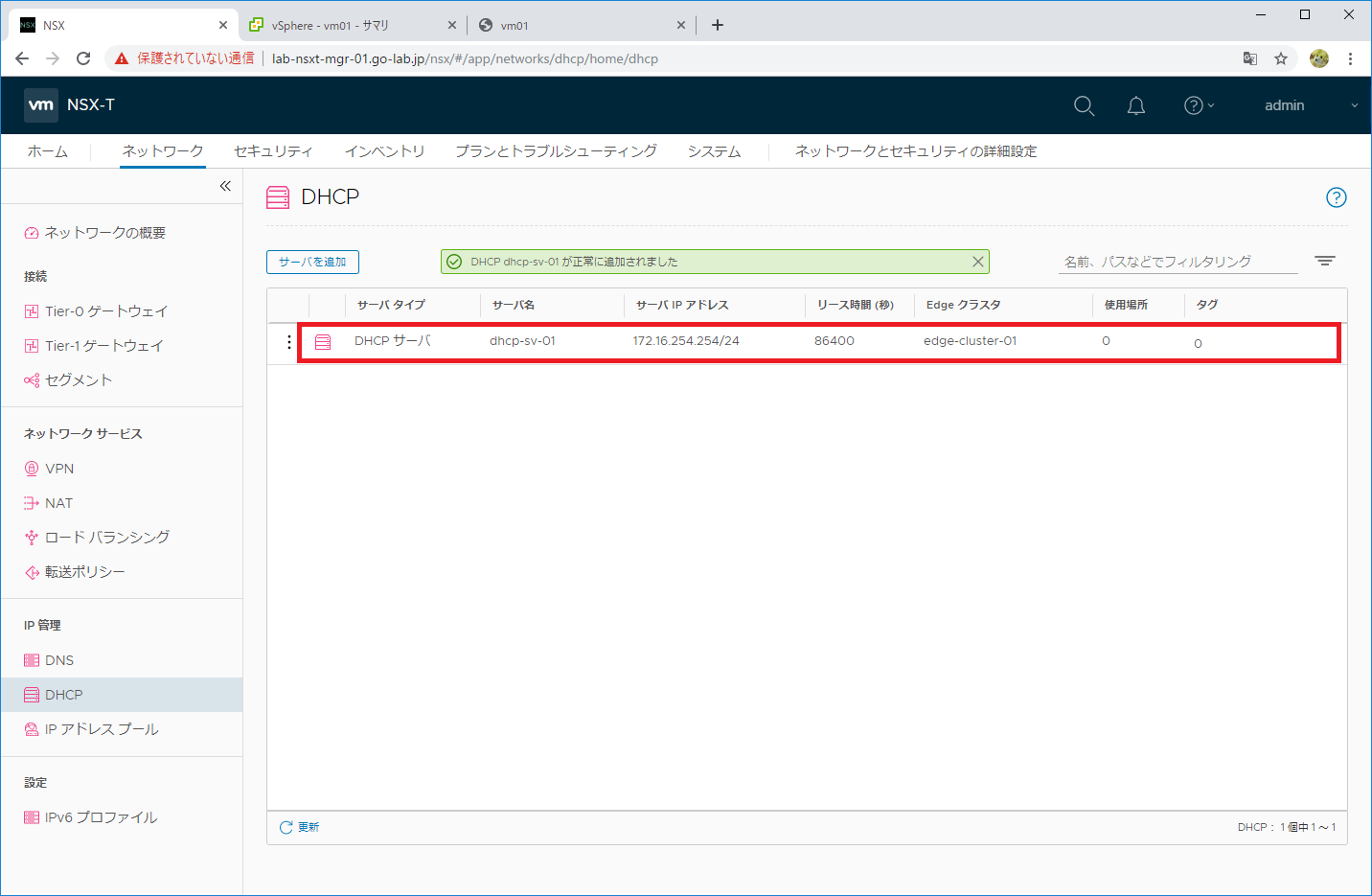Viewport: 1372px width, 896px height.
Task: Click IP address 172.16.254.254/24 cell
Action: point(686,341)
